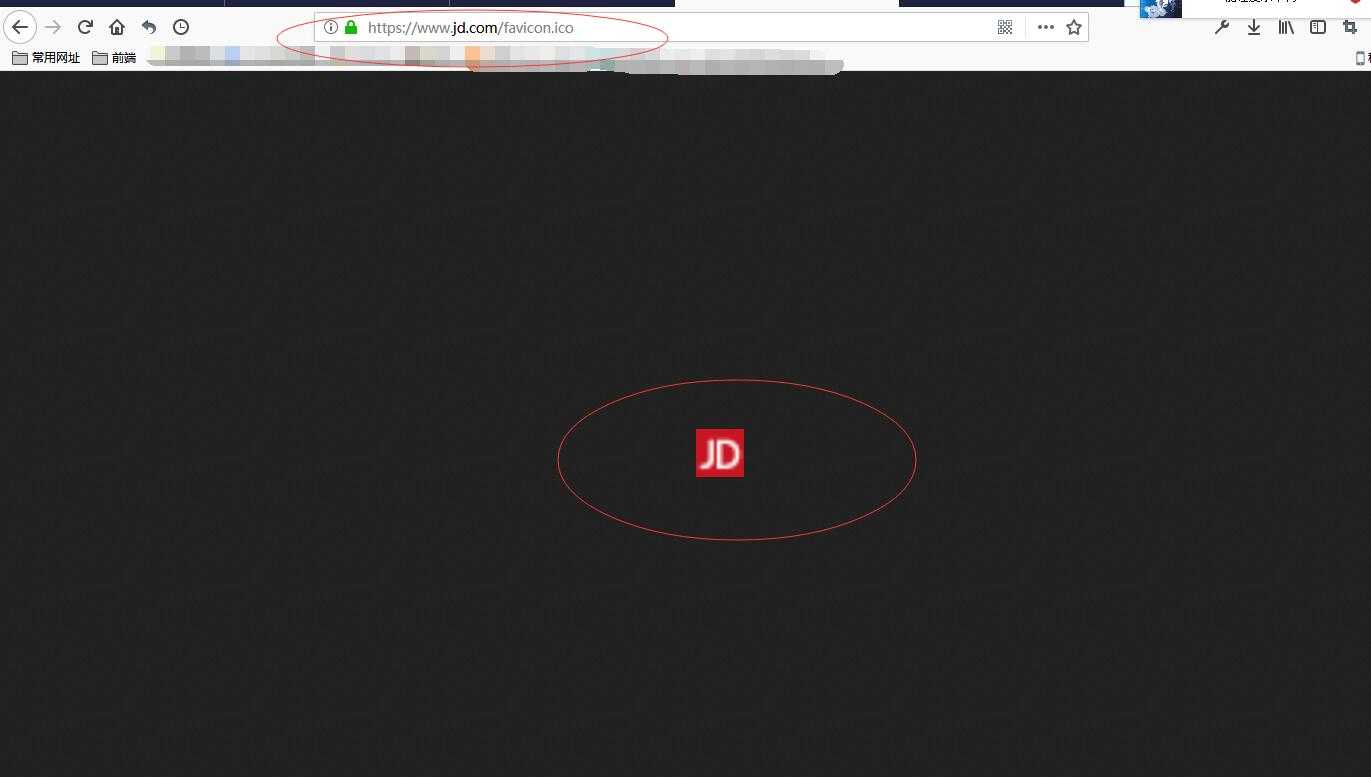Bookmark this page with the star icon

(x=1074, y=27)
